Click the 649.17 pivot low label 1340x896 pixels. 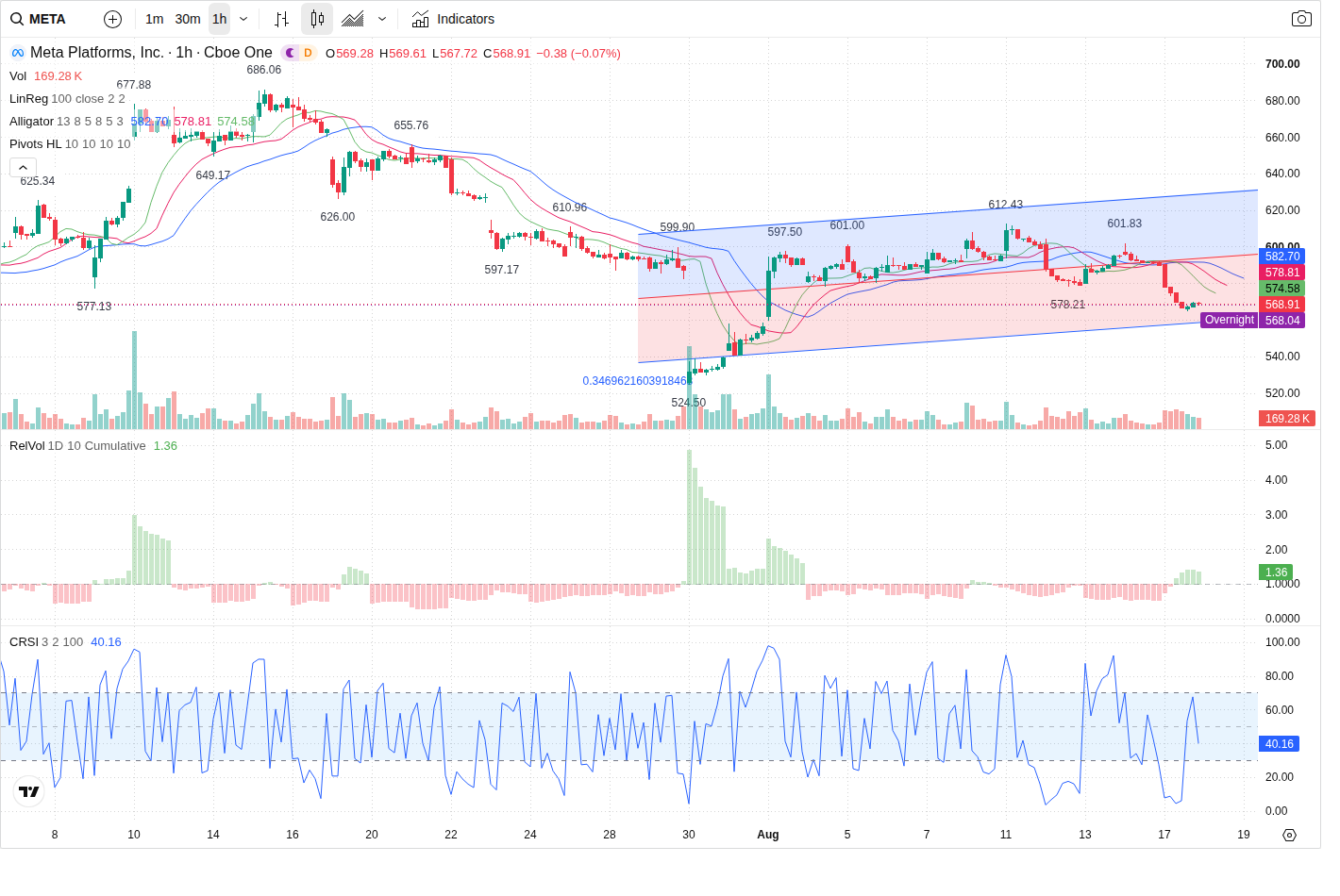coord(213,175)
